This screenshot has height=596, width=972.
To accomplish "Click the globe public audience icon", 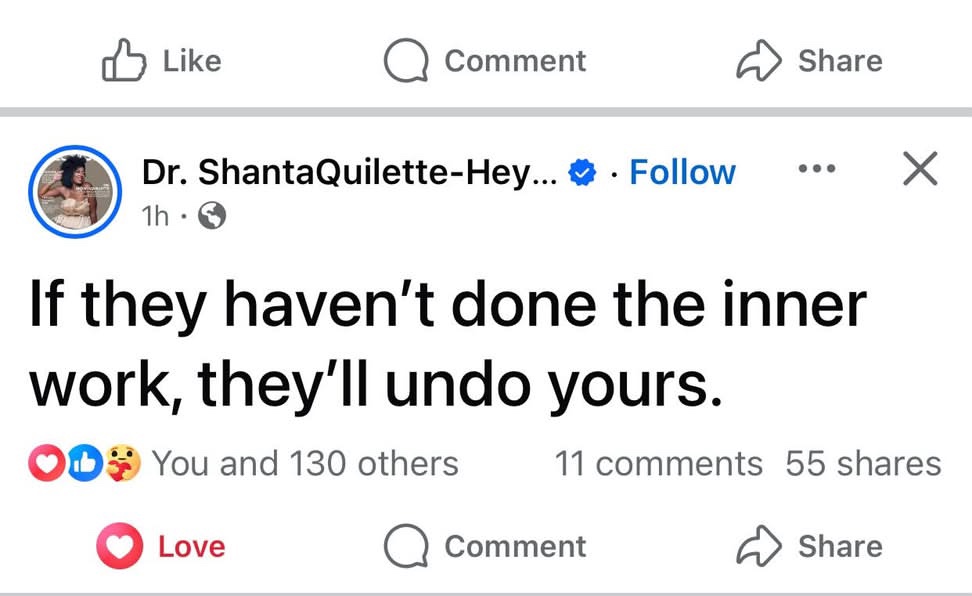I will click(211, 216).
